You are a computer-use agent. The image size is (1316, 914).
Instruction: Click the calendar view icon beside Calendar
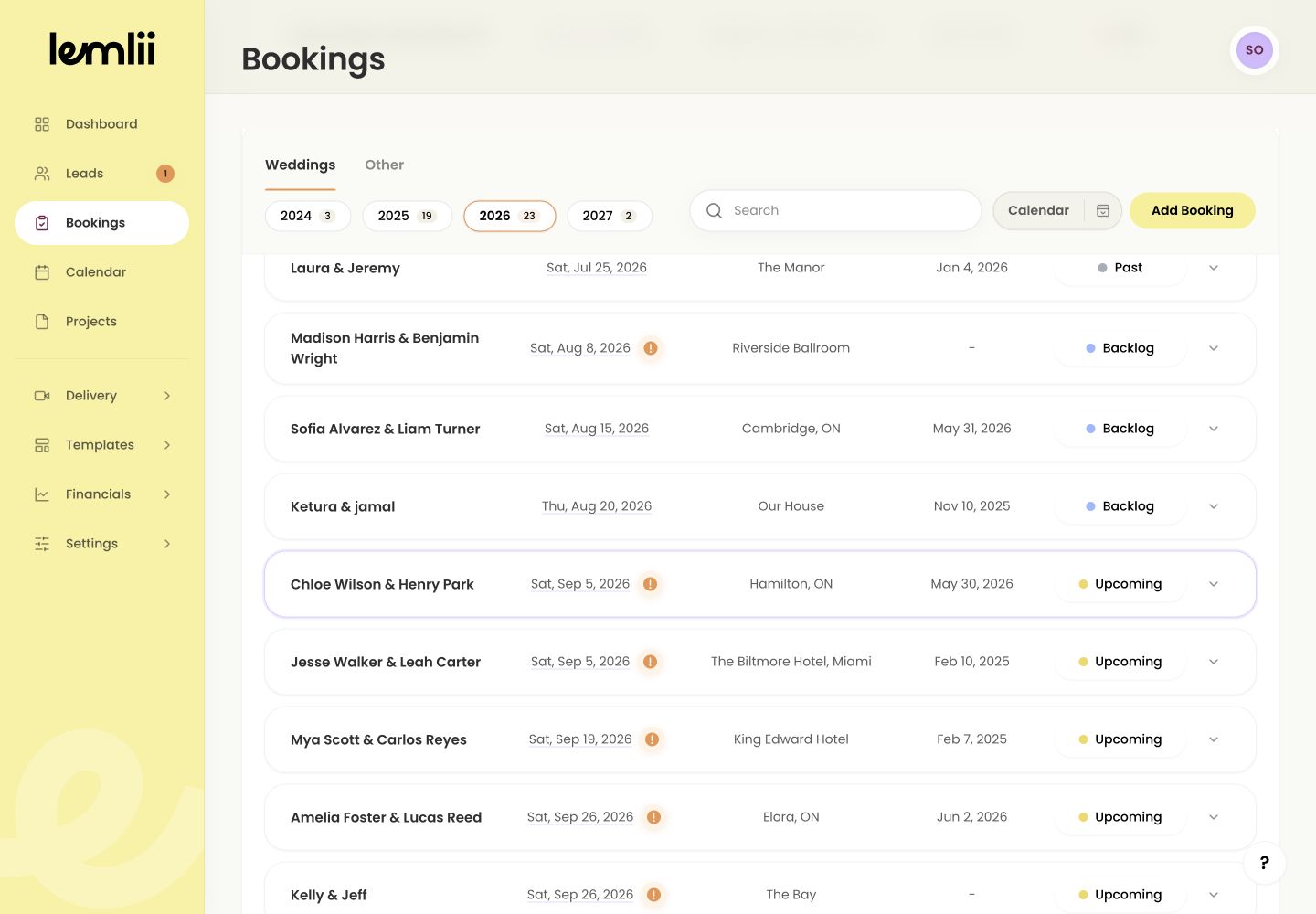tap(1103, 210)
